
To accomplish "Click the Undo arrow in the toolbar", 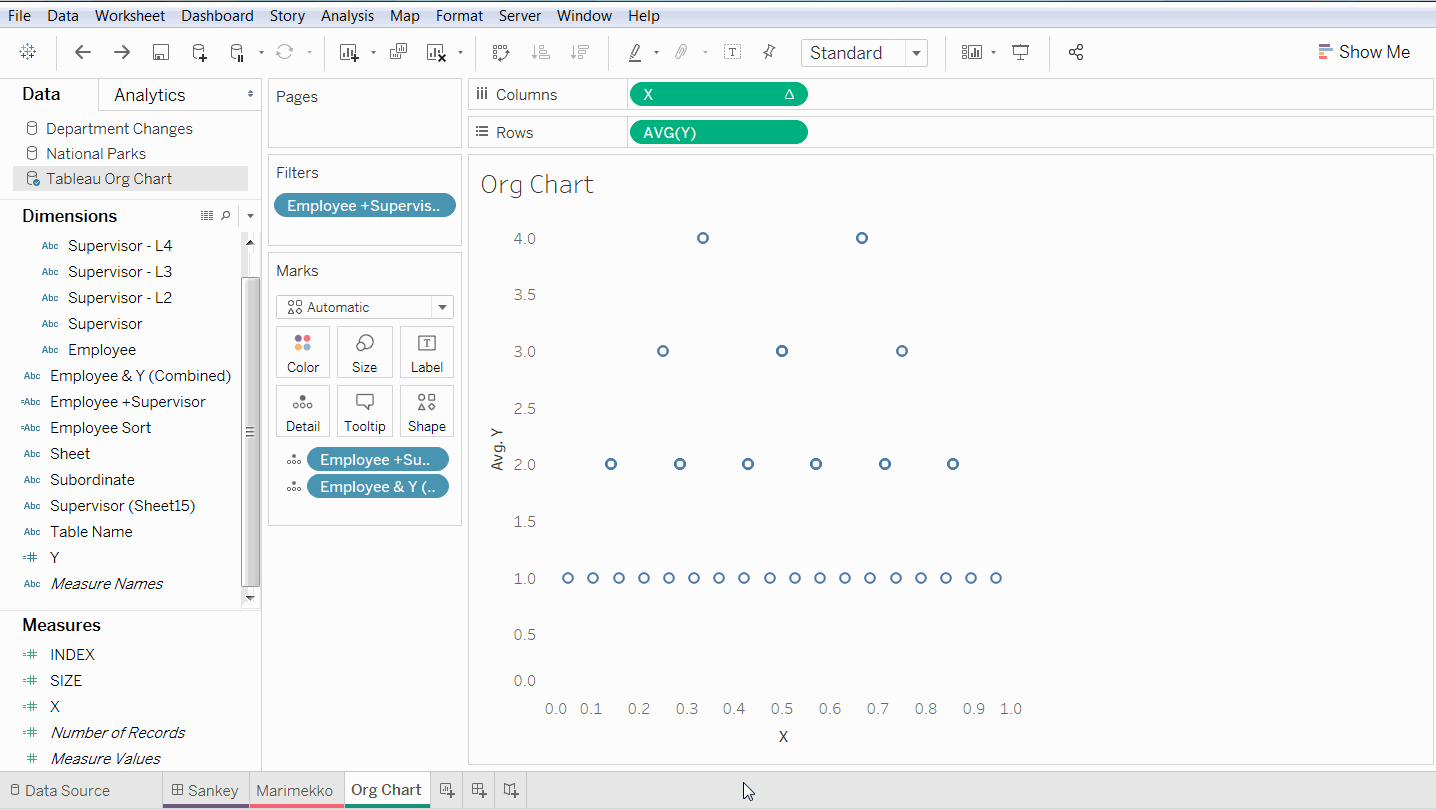I will [x=83, y=52].
